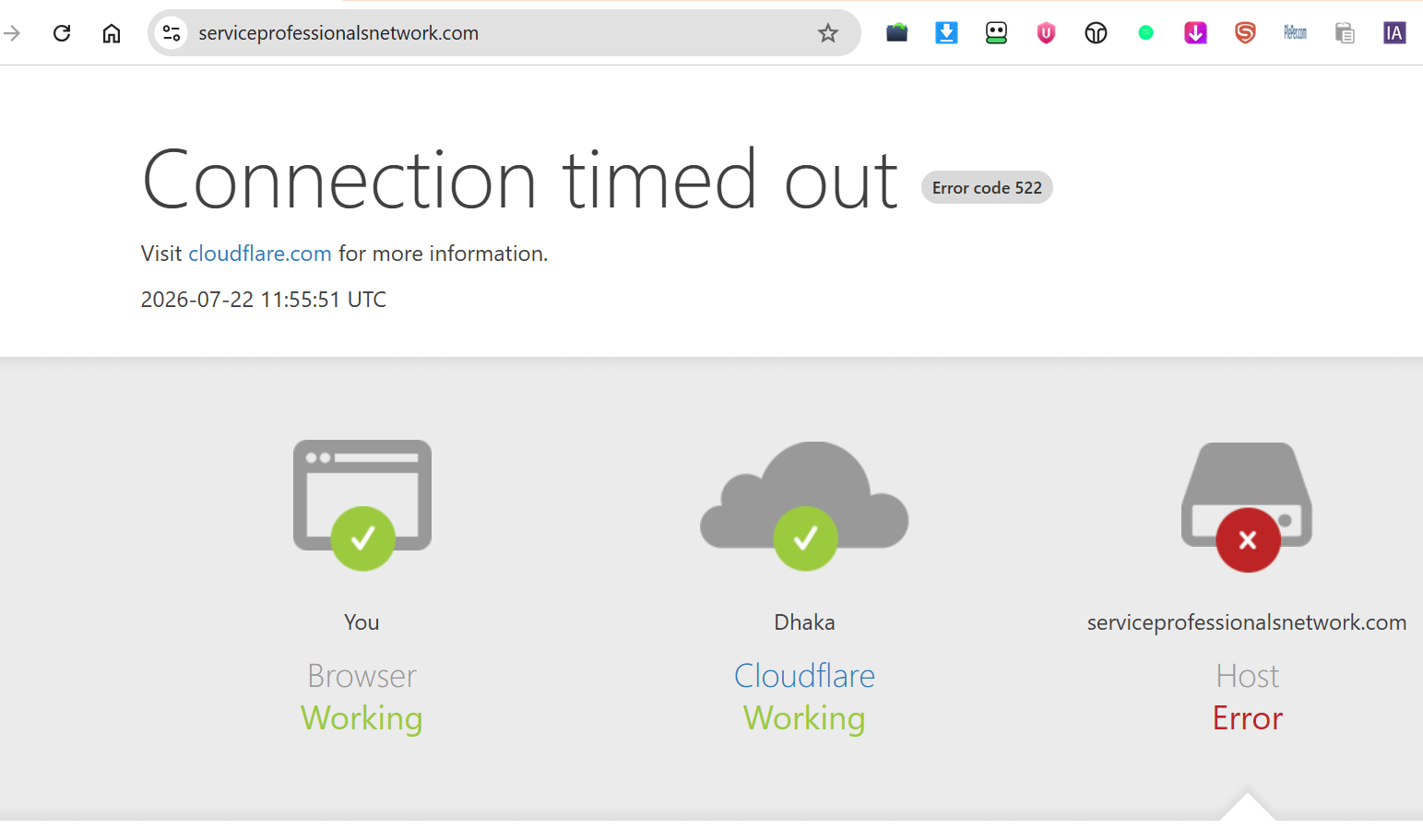
Task: Click the green Working status under Cloudflare
Action: (x=804, y=719)
